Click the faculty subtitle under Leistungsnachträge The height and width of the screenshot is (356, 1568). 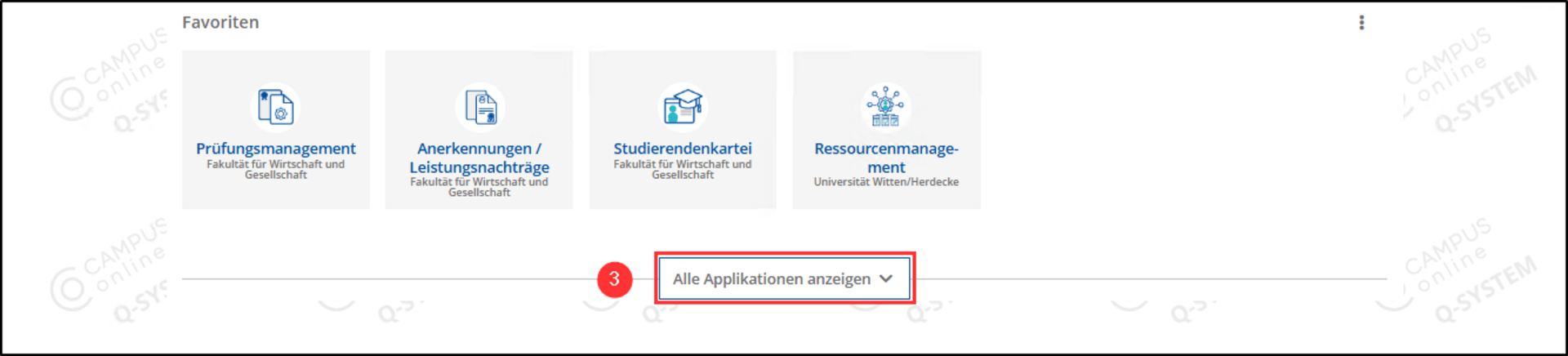[479, 187]
